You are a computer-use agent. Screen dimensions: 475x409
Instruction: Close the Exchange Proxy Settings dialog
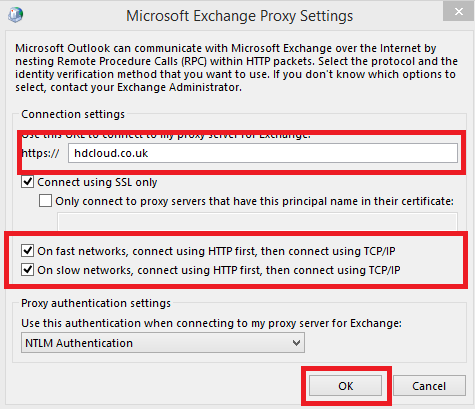459,12
